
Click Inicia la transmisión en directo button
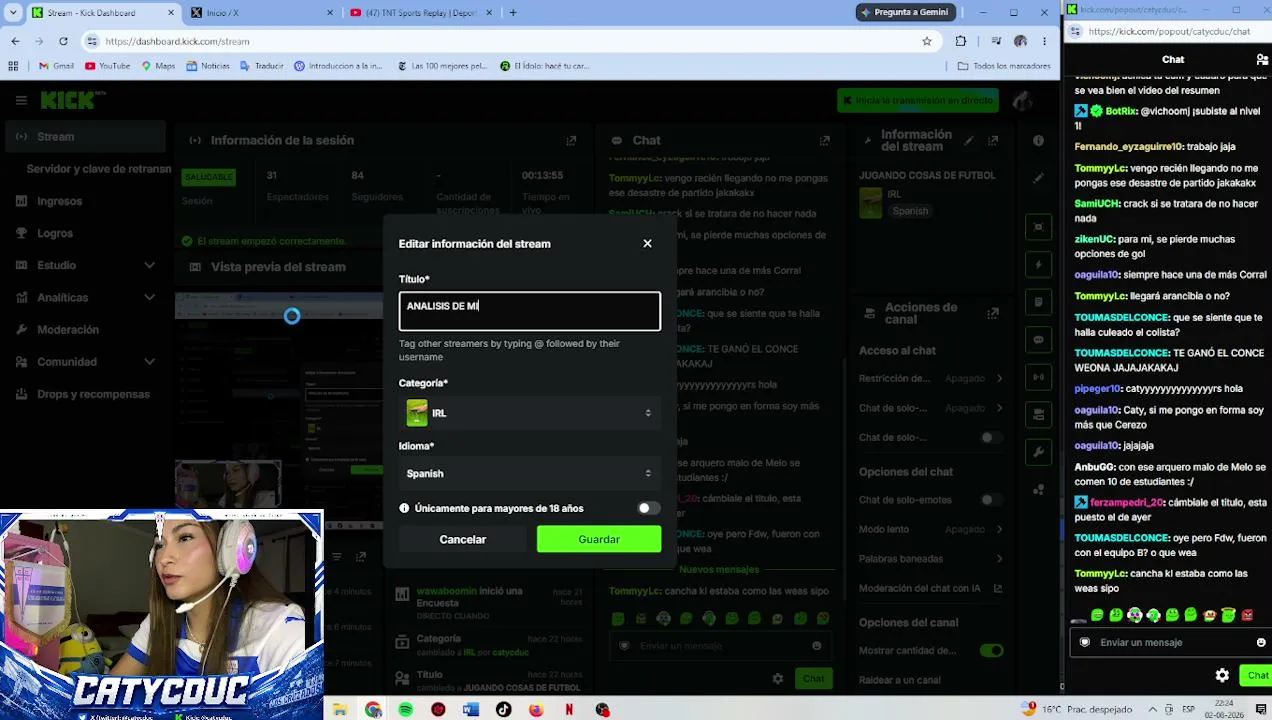(x=918, y=100)
